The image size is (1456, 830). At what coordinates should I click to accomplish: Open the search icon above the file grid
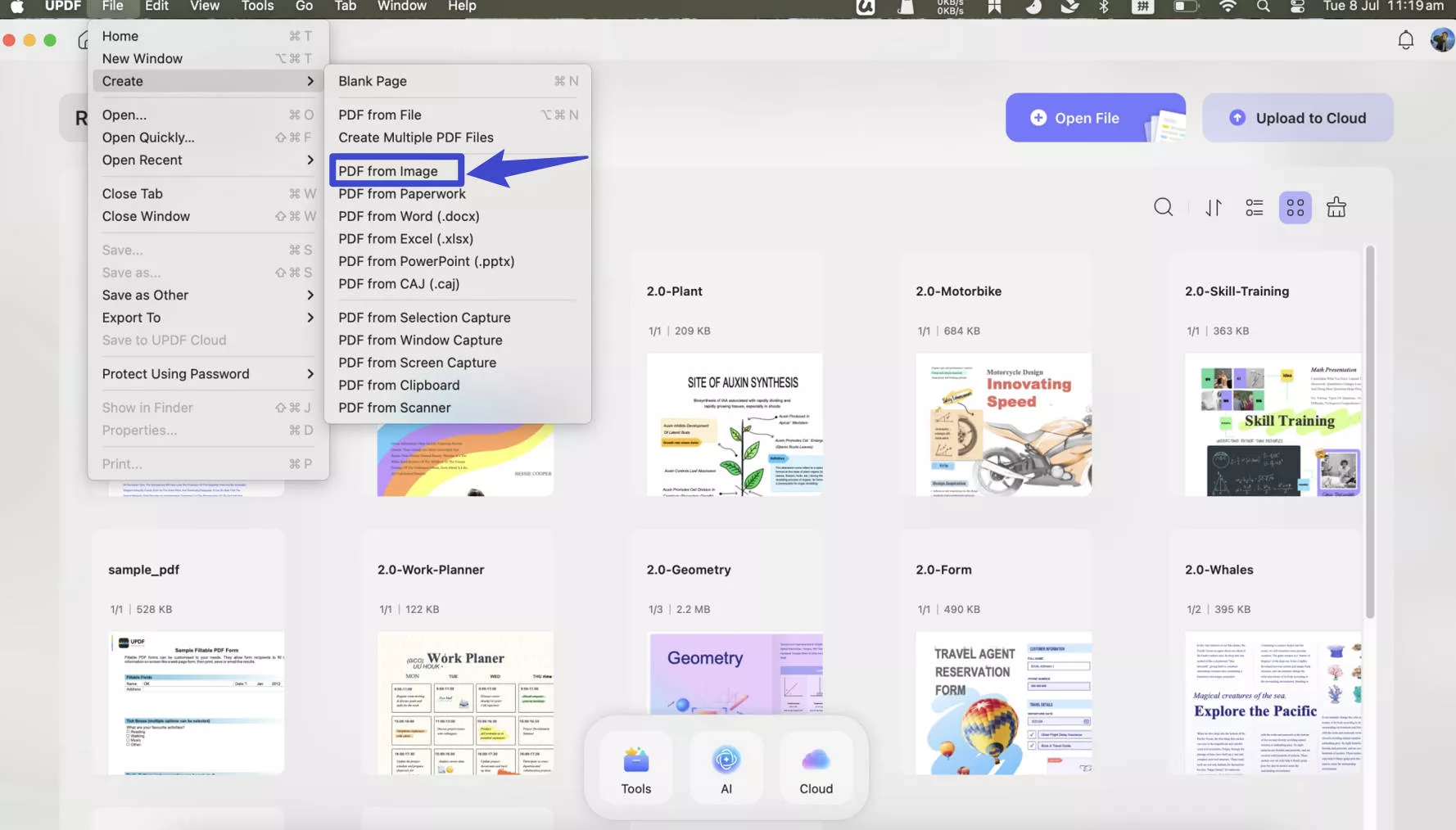coord(1163,207)
